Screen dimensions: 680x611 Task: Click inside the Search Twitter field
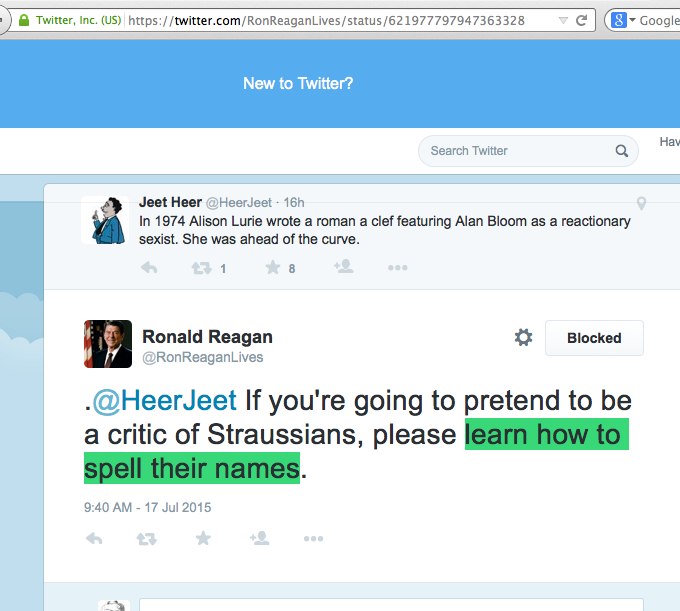(x=528, y=151)
